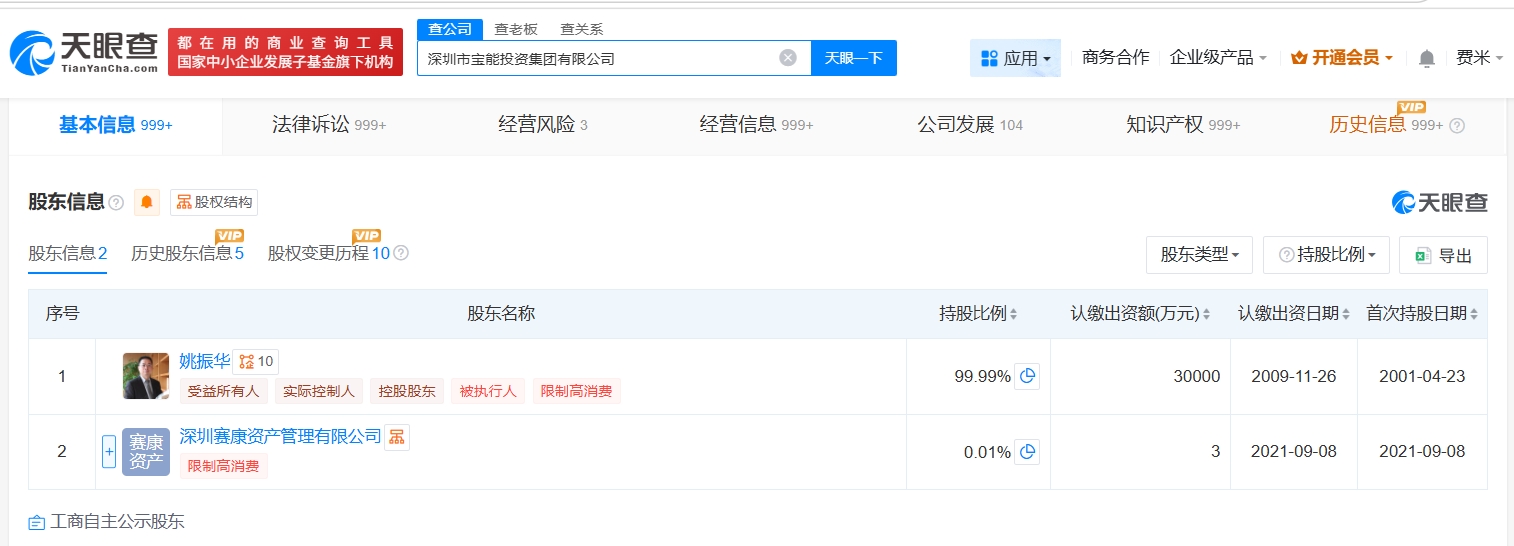Click the 限制高消费 tag under 深圳赛康资产管理有限公司
1514x546 pixels.
click(x=224, y=466)
